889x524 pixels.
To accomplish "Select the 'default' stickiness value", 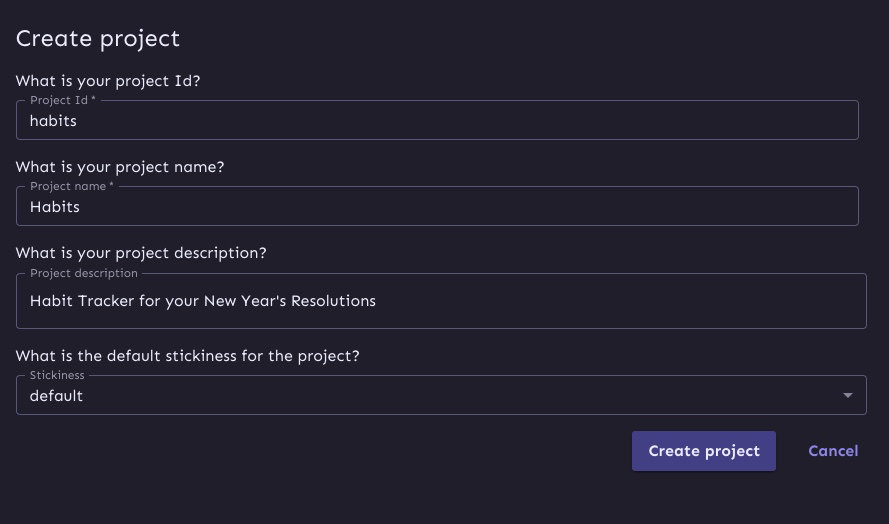I will (56, 396).
